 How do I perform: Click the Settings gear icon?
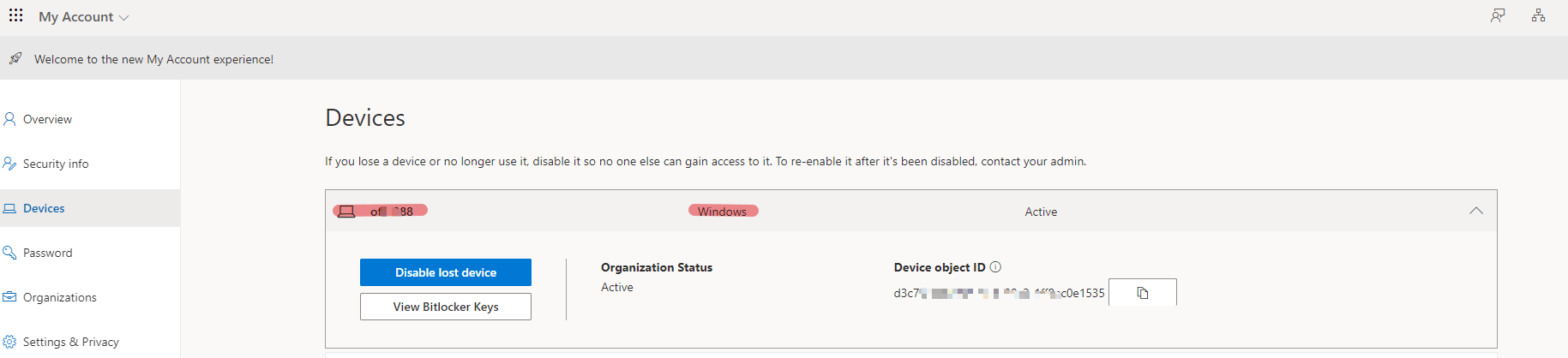(x=9, y=342)
